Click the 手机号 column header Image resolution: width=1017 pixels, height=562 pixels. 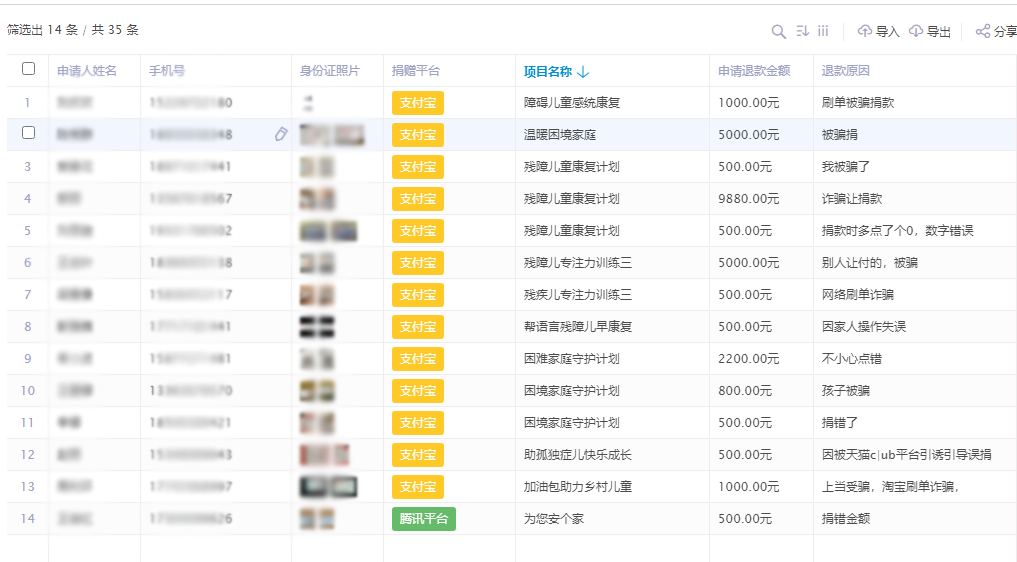click(167, 71)
